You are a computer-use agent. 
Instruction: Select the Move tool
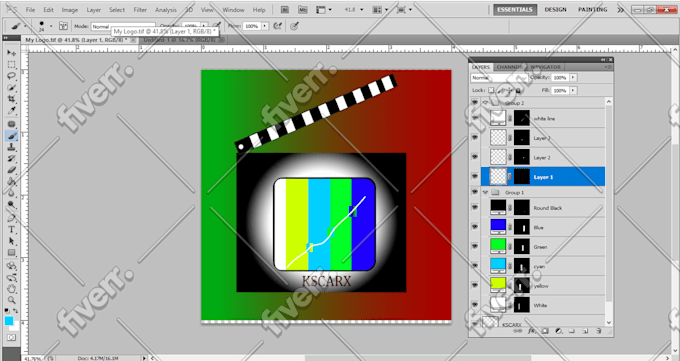tap(11, 53)
